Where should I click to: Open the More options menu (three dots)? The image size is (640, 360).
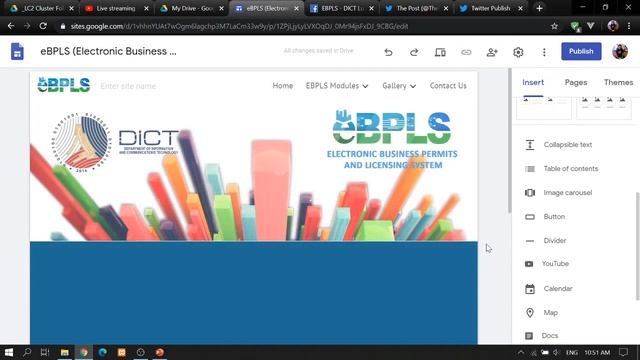[x=544, y=52]
